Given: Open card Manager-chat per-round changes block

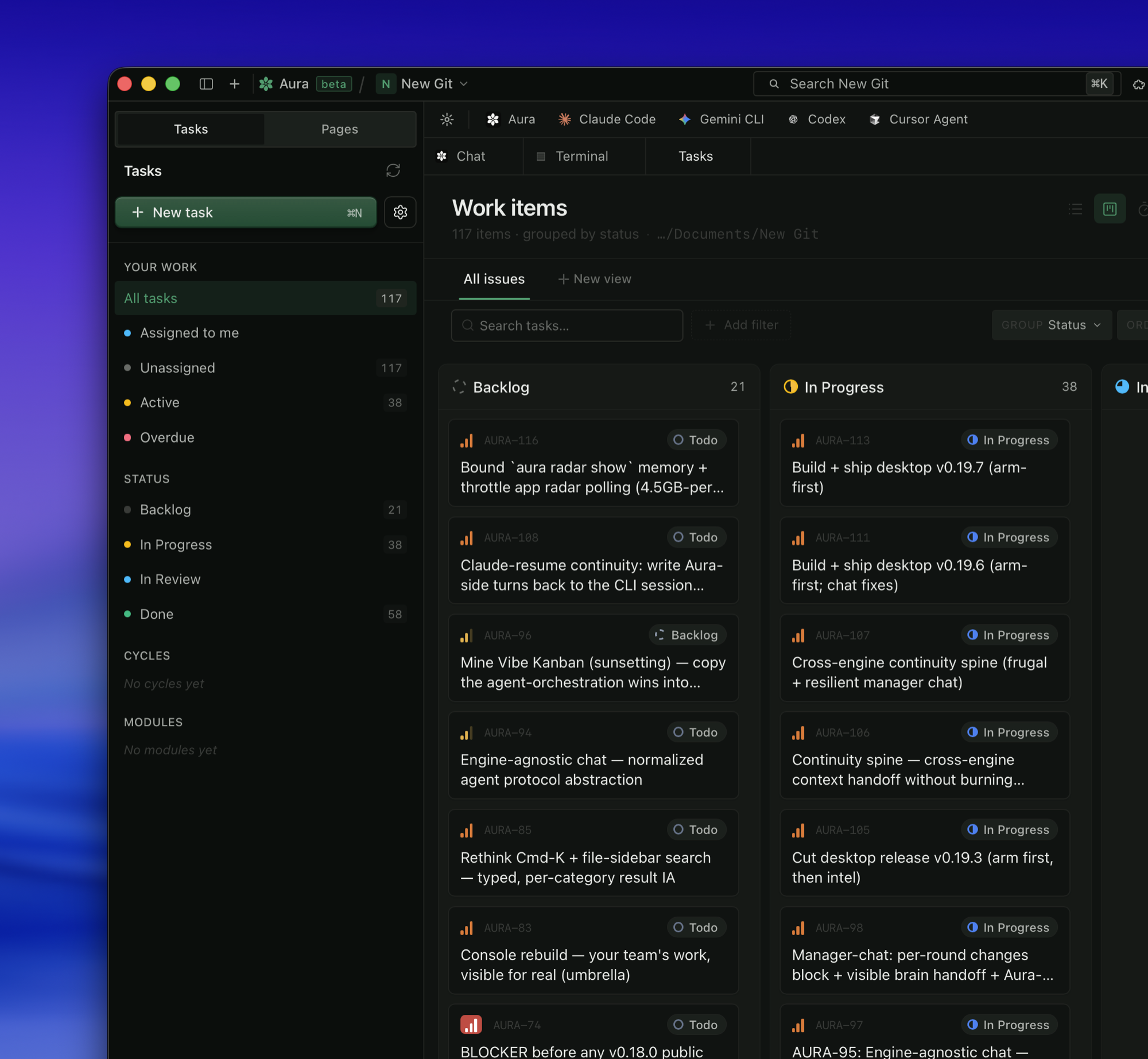Looking at the screenshot, I should point(925,950).
